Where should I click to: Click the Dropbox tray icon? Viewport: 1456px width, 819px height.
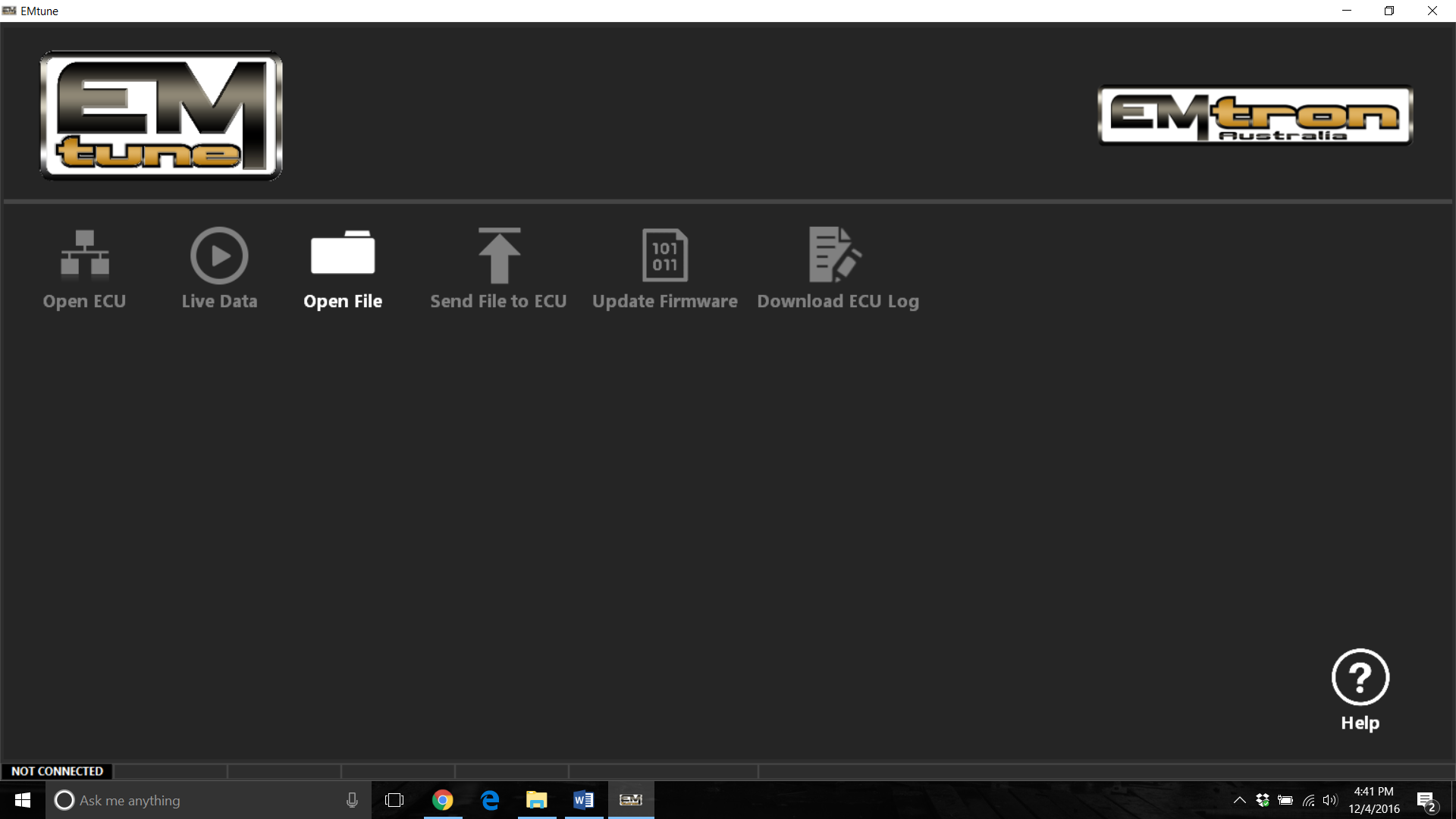[x=1263, y=800]
